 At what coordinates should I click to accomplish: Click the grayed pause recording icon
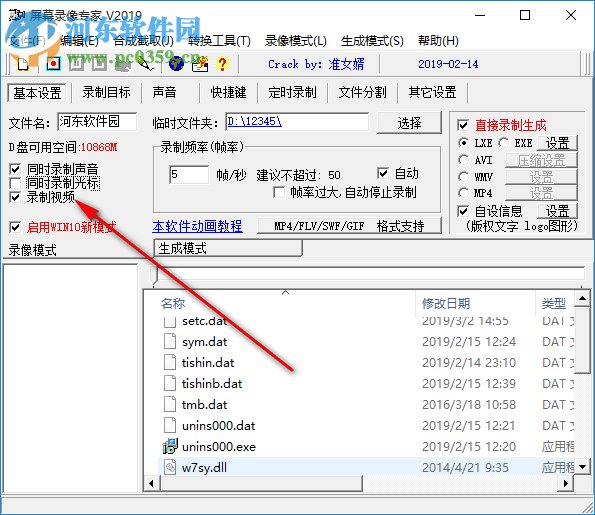pyautogui.click(x=76, y=64)
